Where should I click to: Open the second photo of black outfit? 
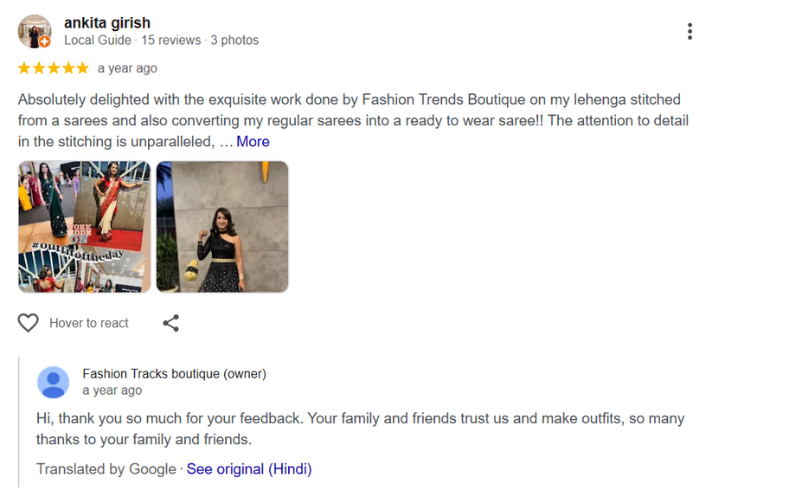(222, 227)
